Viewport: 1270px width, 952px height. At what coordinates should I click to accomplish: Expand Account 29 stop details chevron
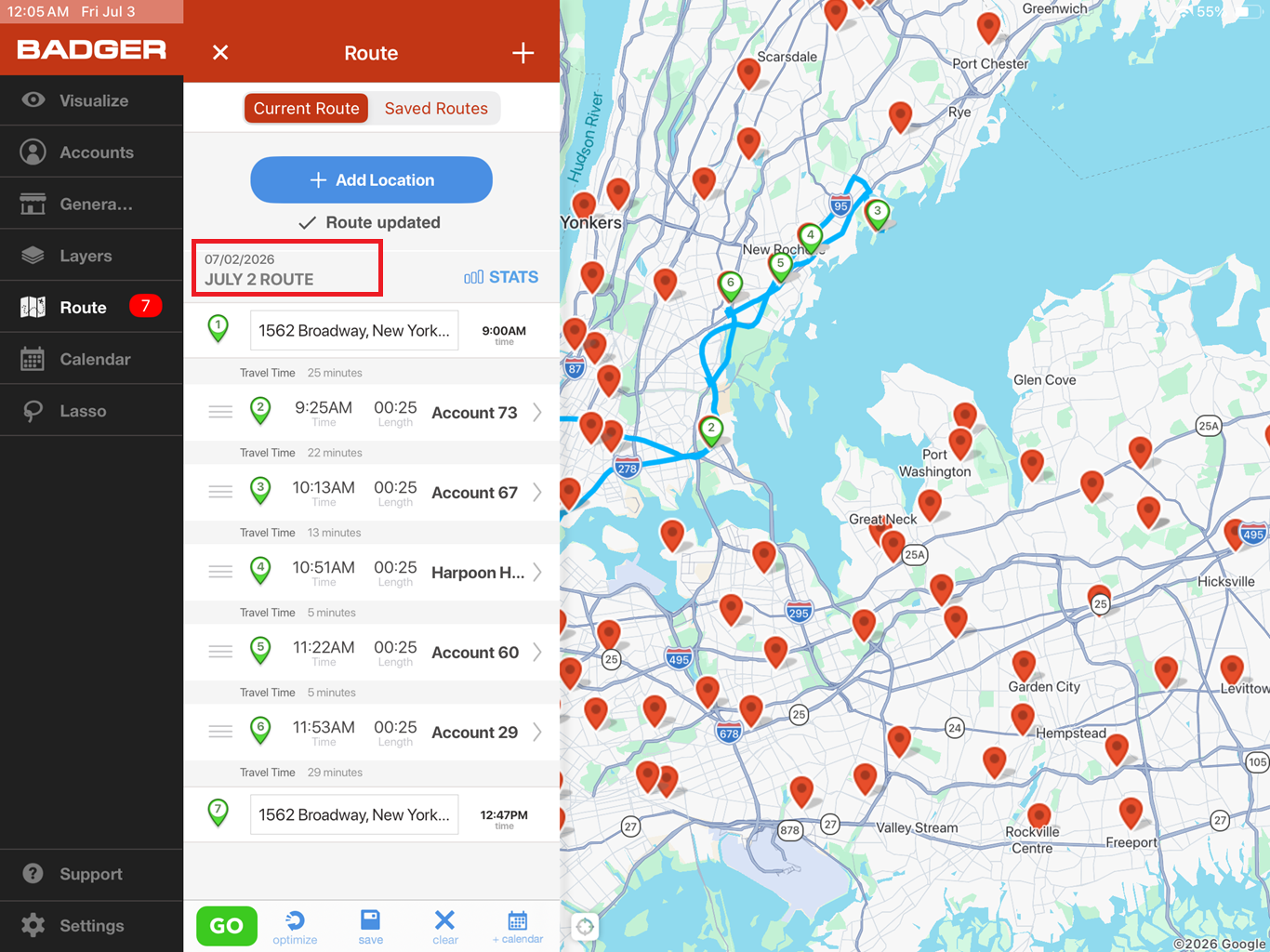[x=537, y=733]
